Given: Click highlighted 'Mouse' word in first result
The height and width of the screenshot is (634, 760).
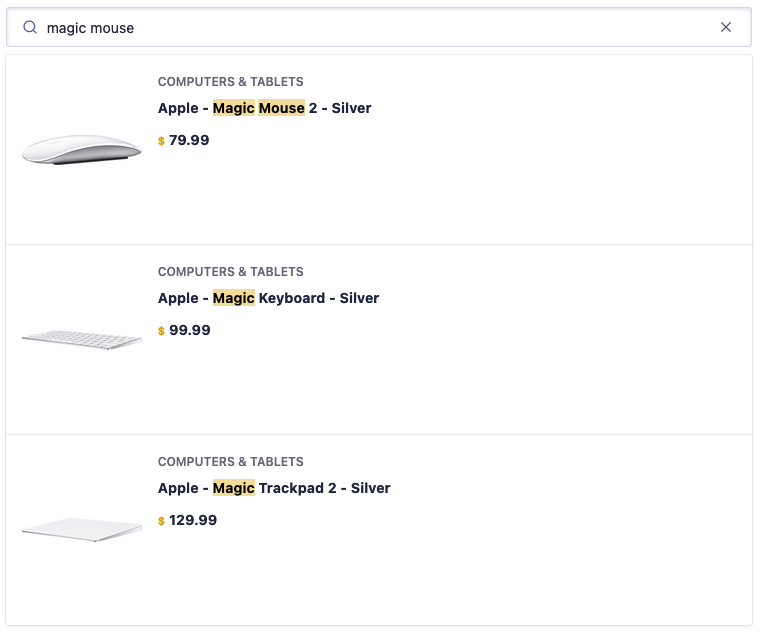Looking at the screenshot, I should (281, 108).
